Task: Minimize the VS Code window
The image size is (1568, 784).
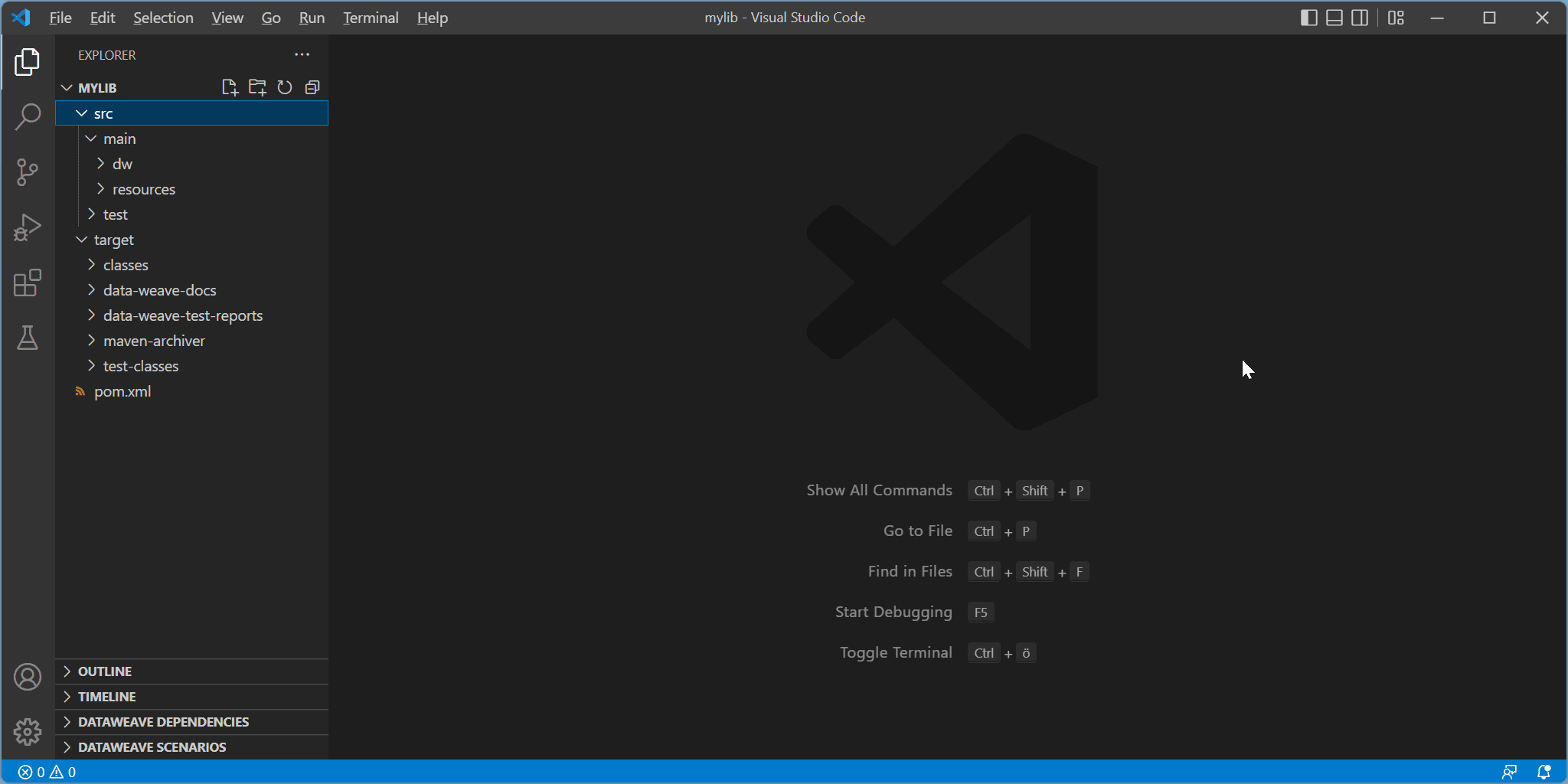Action: coord(1437,18)
